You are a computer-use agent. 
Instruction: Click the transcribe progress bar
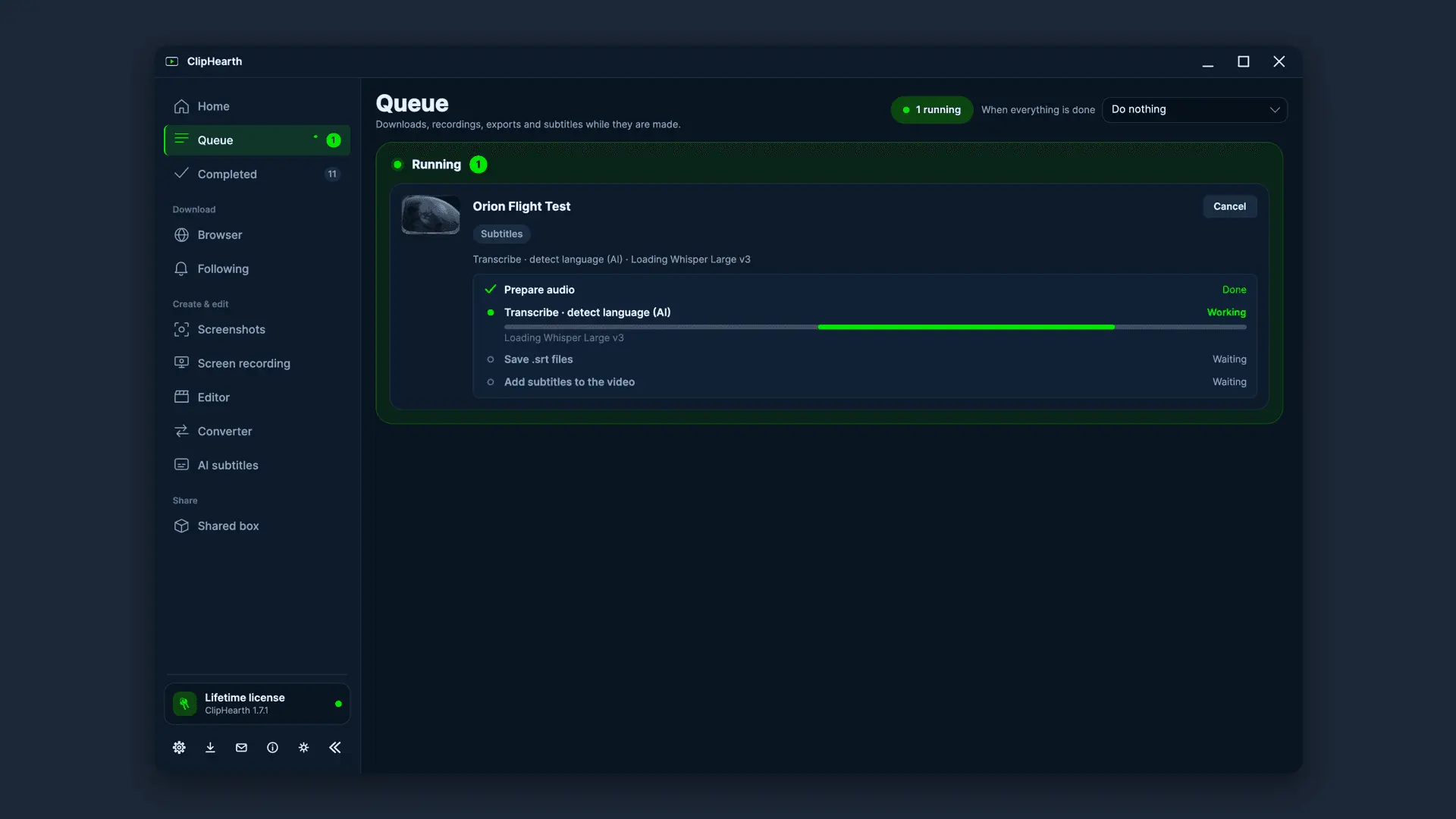(875, 327)
